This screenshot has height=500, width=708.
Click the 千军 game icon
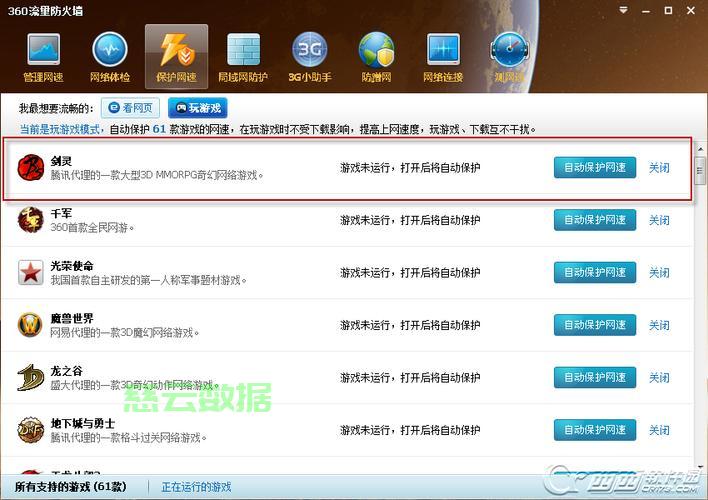click(31, 220)
